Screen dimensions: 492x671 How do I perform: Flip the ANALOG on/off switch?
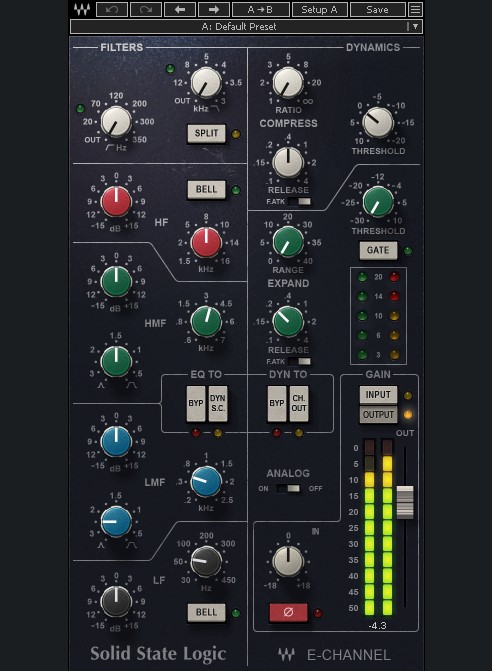[288, 488]
